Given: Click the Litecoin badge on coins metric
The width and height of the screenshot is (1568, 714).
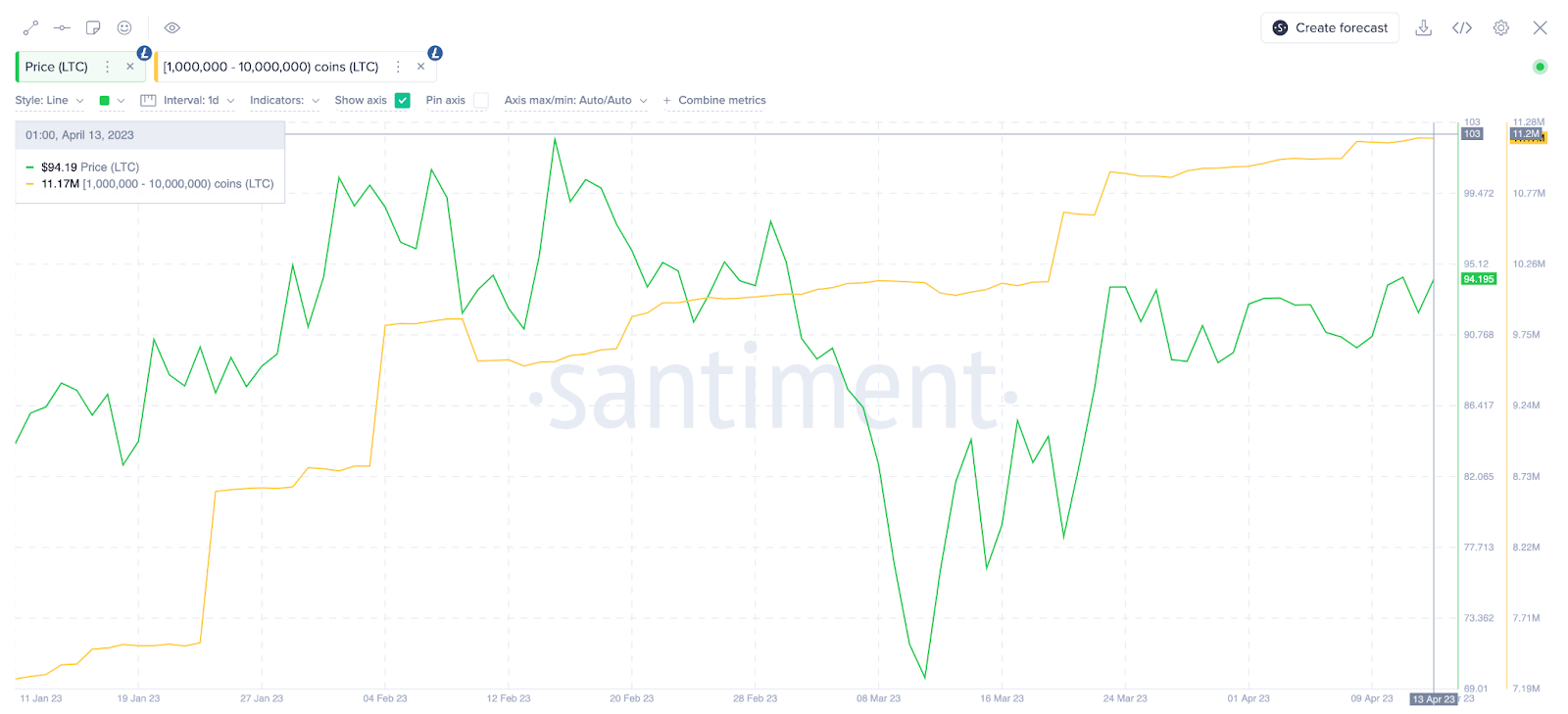Looking at the screenshot, I should [435, 53].
